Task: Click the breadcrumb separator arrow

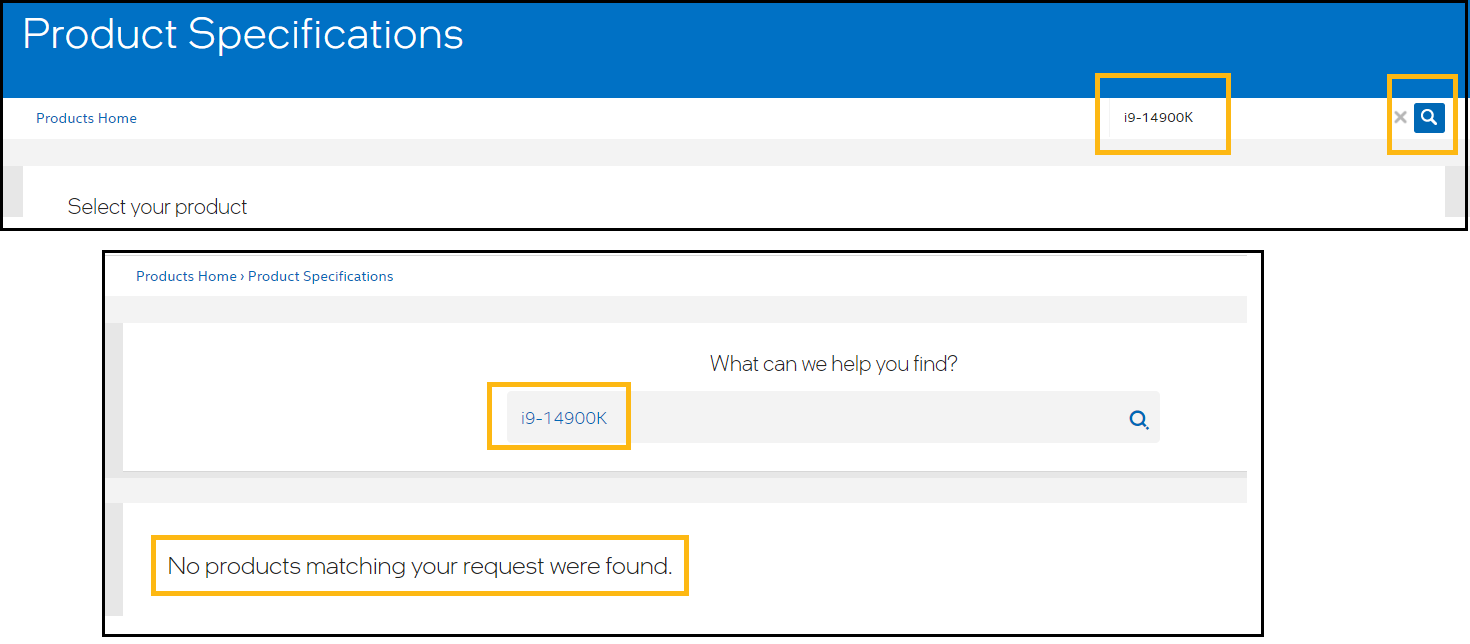Action: (x=242, y=276)
